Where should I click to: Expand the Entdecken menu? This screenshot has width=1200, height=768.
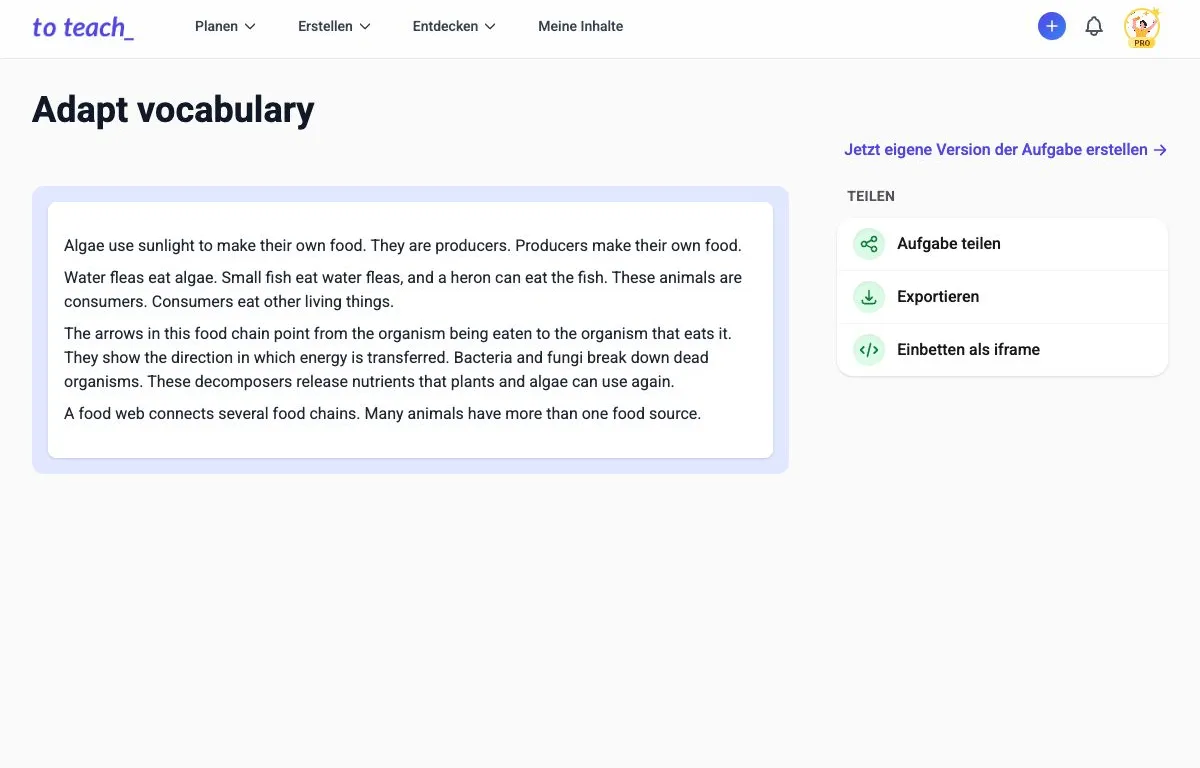click(454, 26)
